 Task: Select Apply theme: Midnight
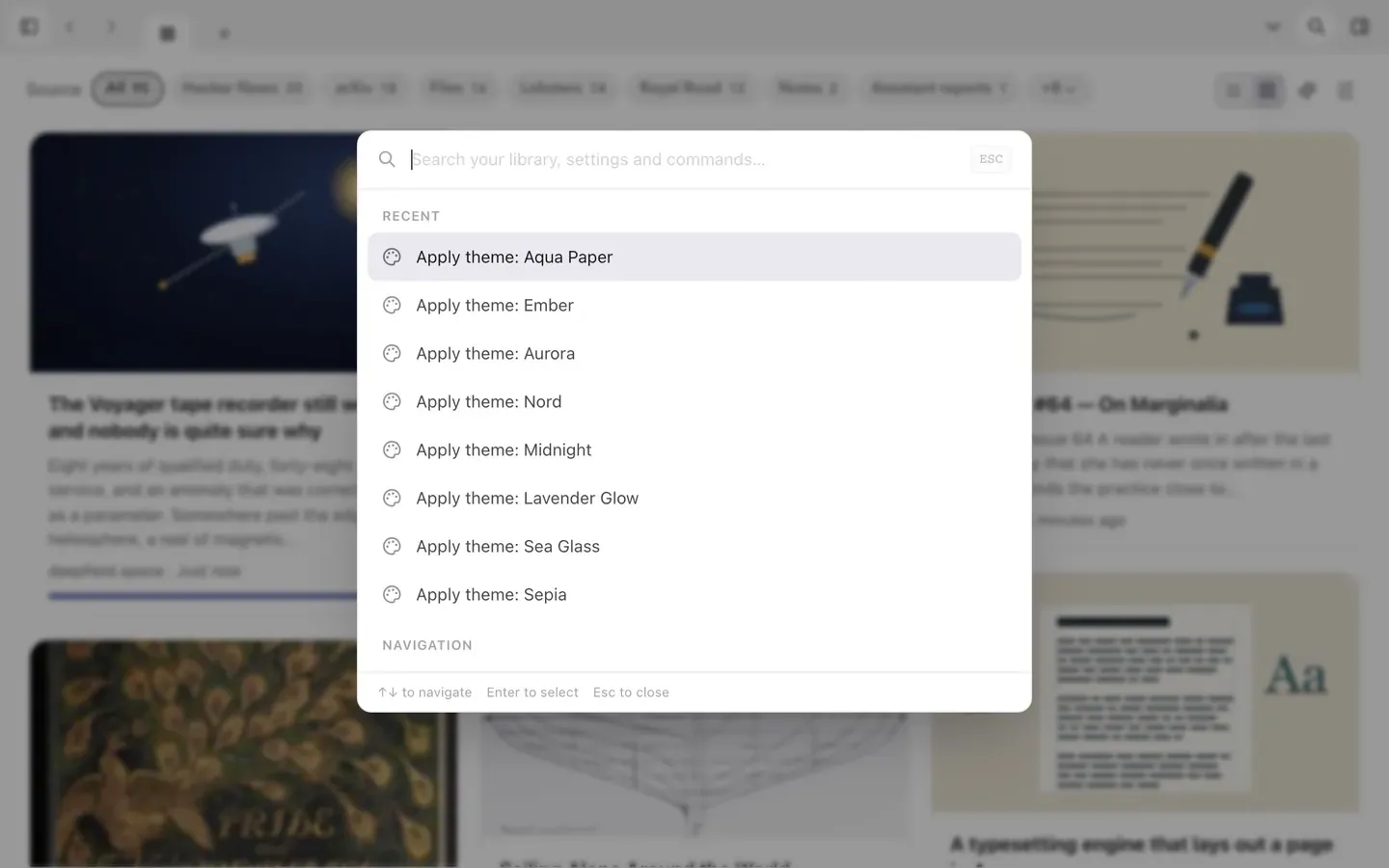click(x=694, y=449)
